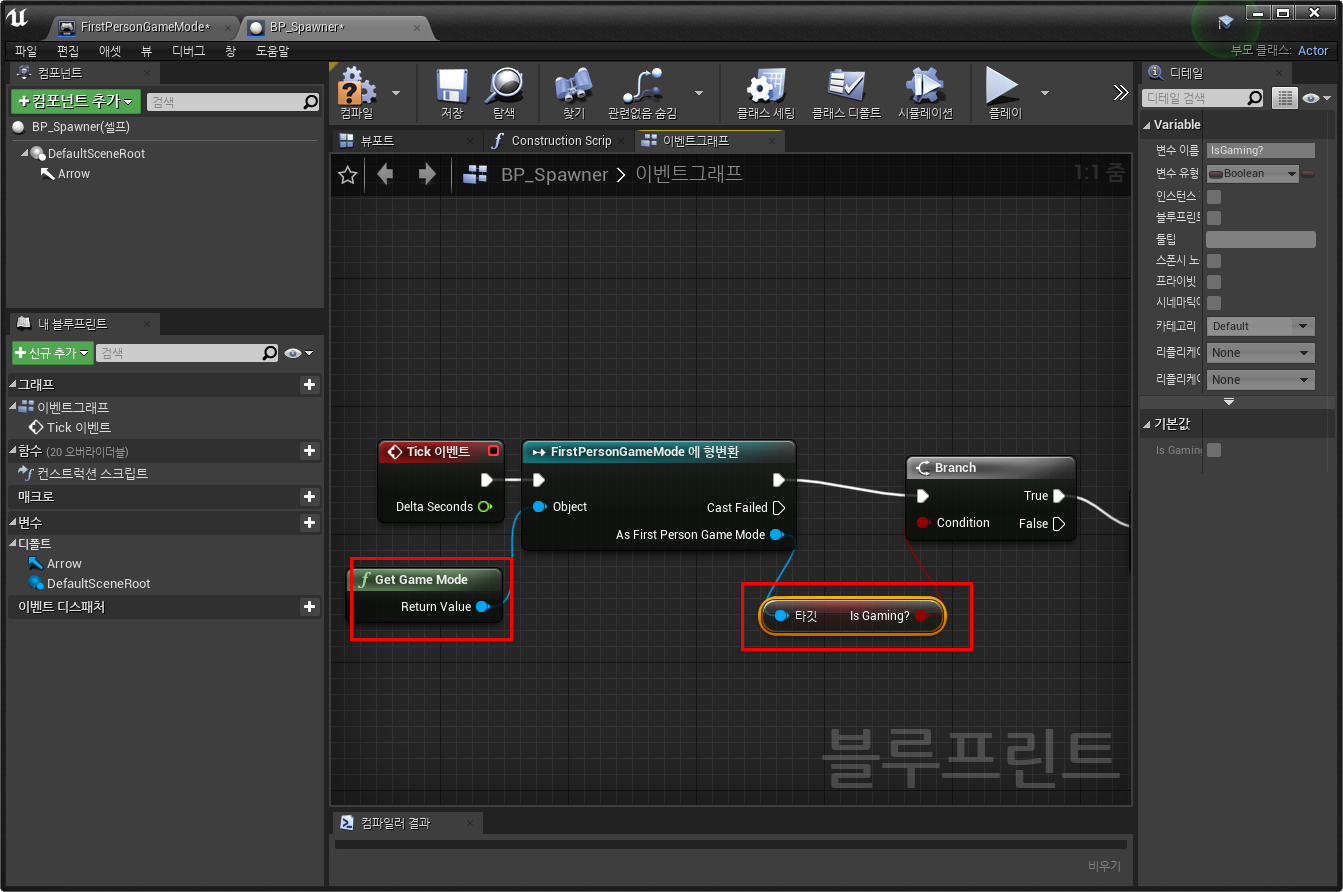Click 신규 추가 green button

click(52, 353)
